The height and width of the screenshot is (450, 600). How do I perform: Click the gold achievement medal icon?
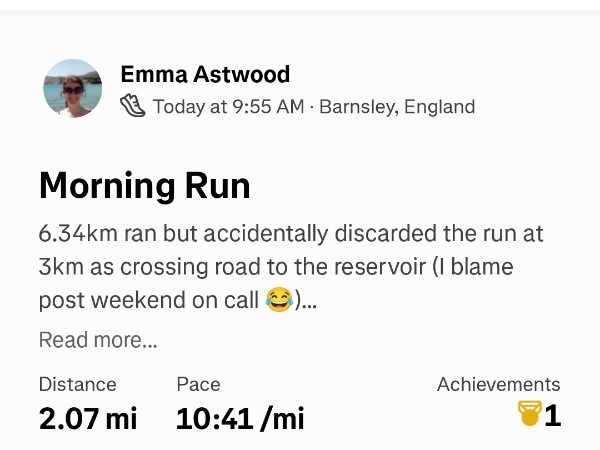pos(529,414)
